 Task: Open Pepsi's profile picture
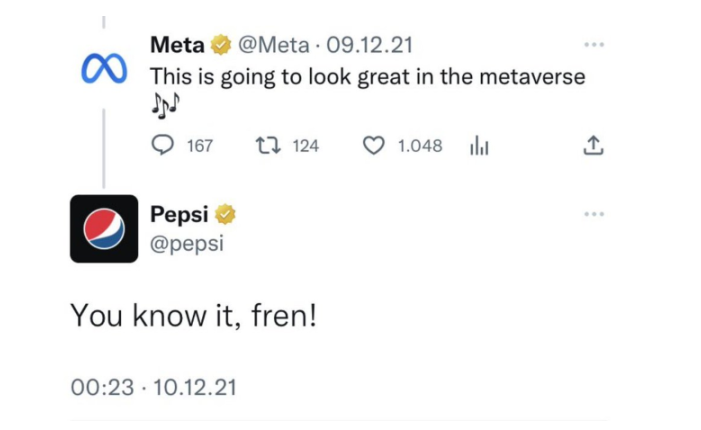[x=104, y=228]
